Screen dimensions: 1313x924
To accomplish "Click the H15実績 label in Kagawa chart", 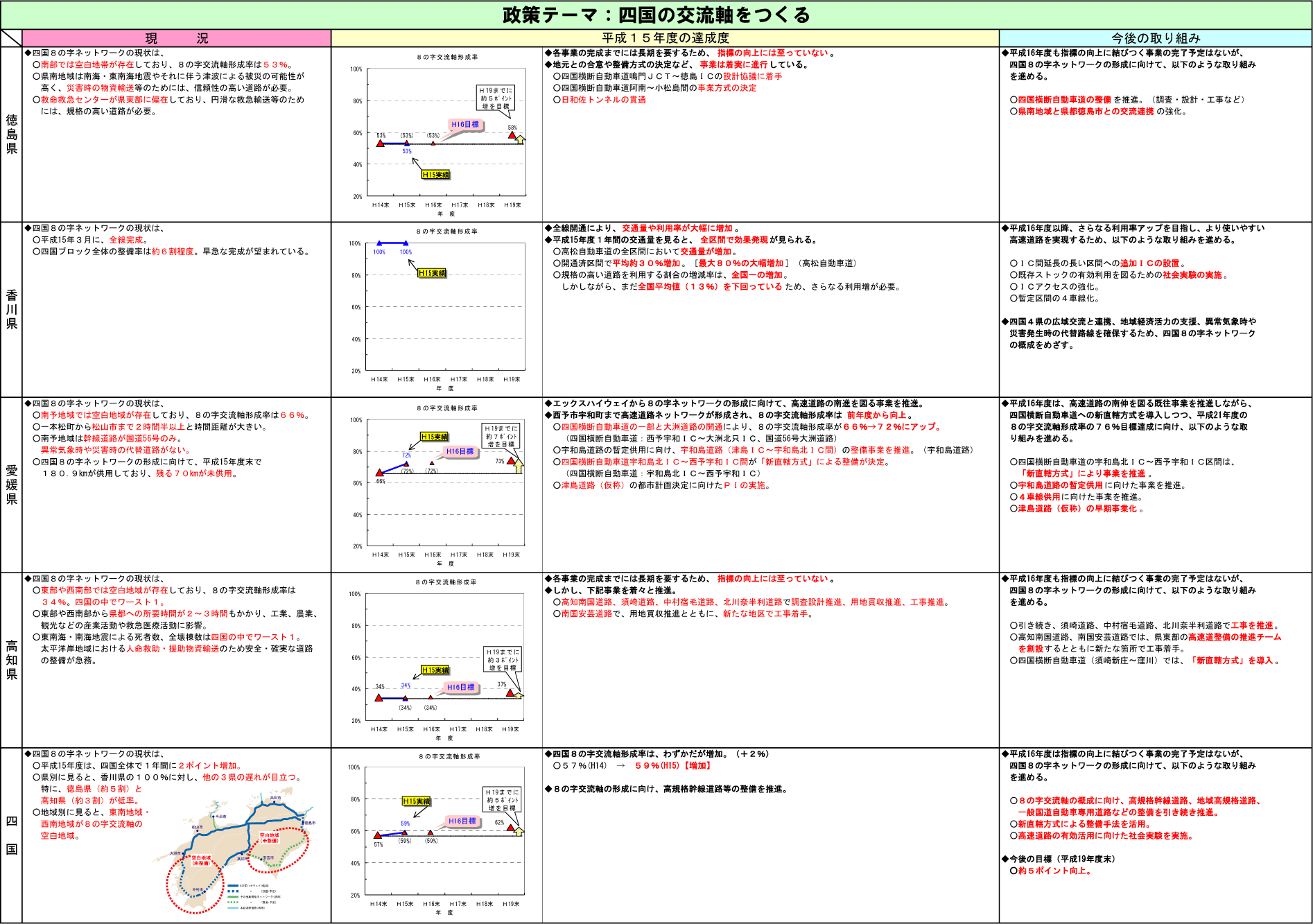I will 432,273.
